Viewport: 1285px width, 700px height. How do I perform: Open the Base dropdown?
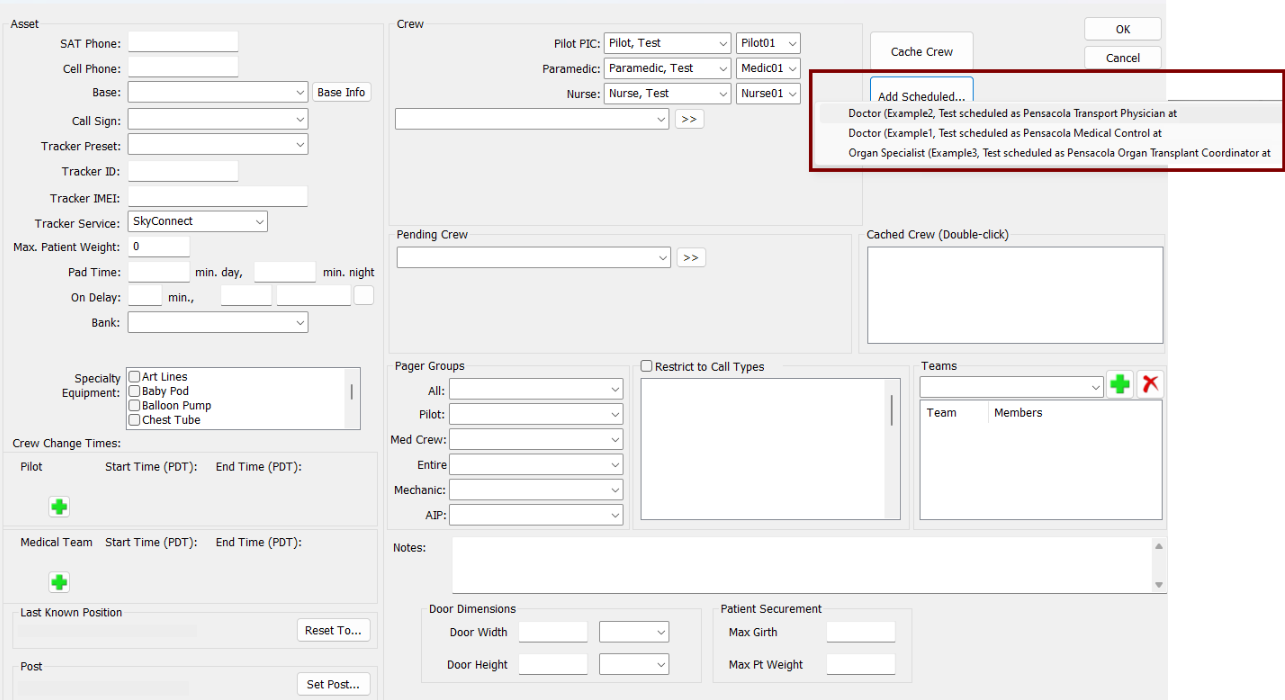(x=218, y=92)
